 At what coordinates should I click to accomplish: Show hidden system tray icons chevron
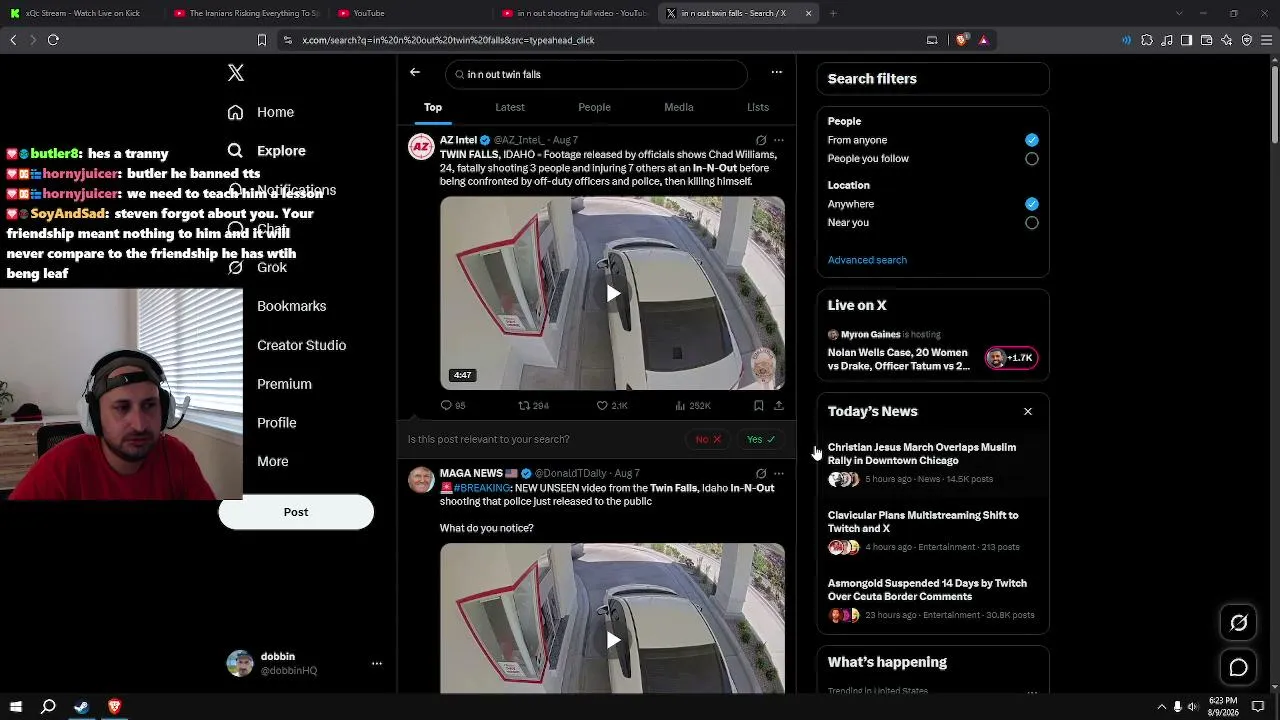click(x=1161, y=707)
